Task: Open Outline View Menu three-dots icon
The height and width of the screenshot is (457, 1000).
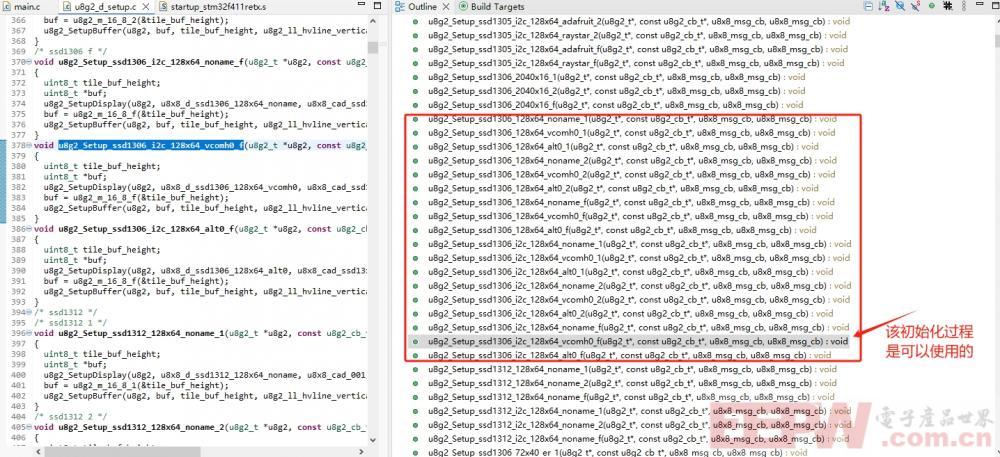Action: [x=964, y=6]
